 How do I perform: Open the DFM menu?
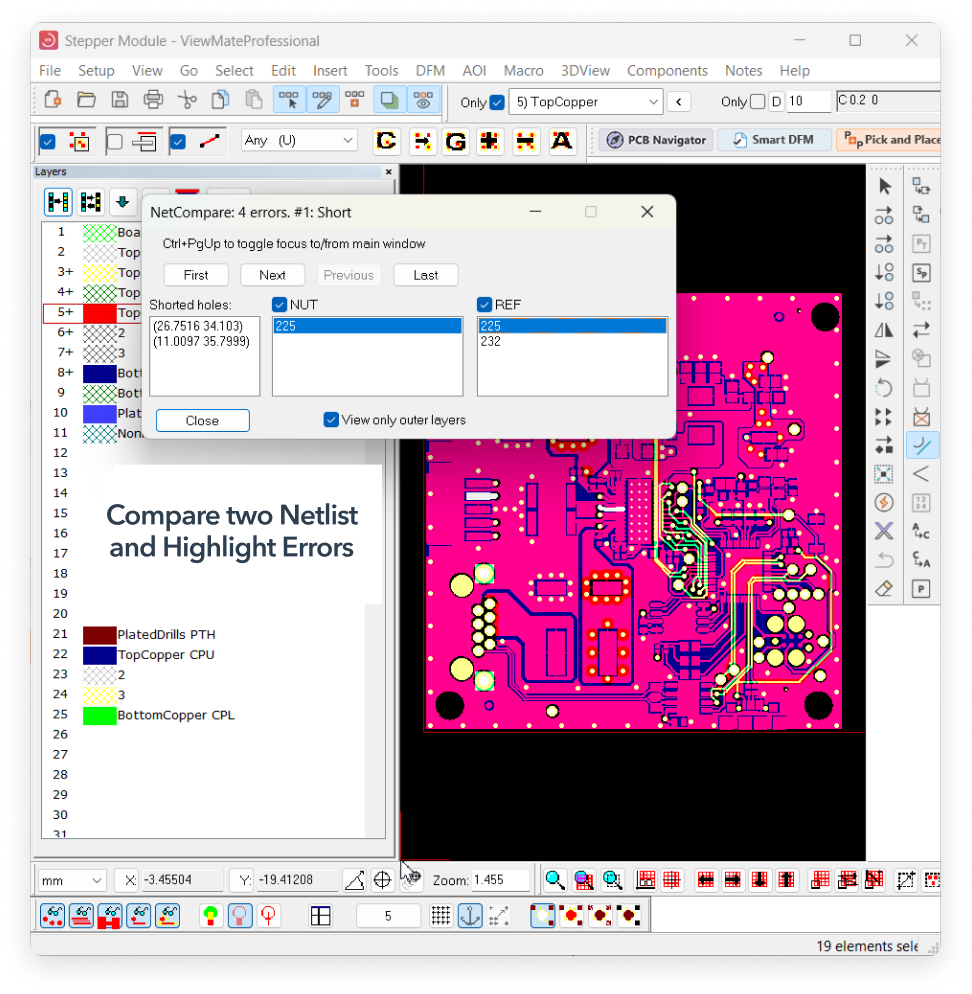tap(430, 71)
